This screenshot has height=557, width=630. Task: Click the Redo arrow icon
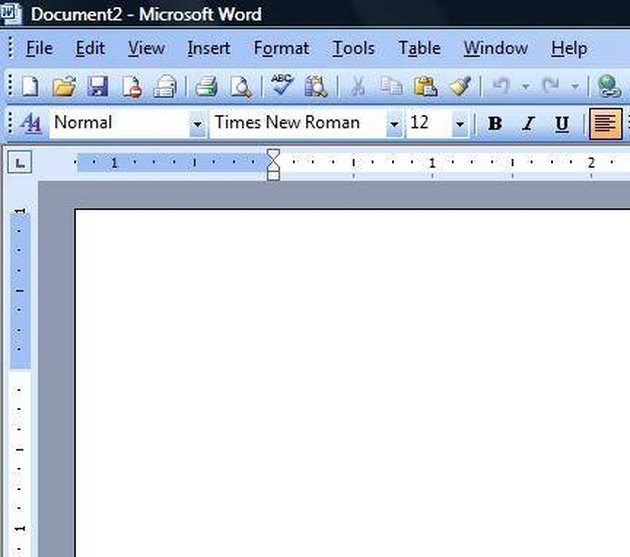[551, 86]
